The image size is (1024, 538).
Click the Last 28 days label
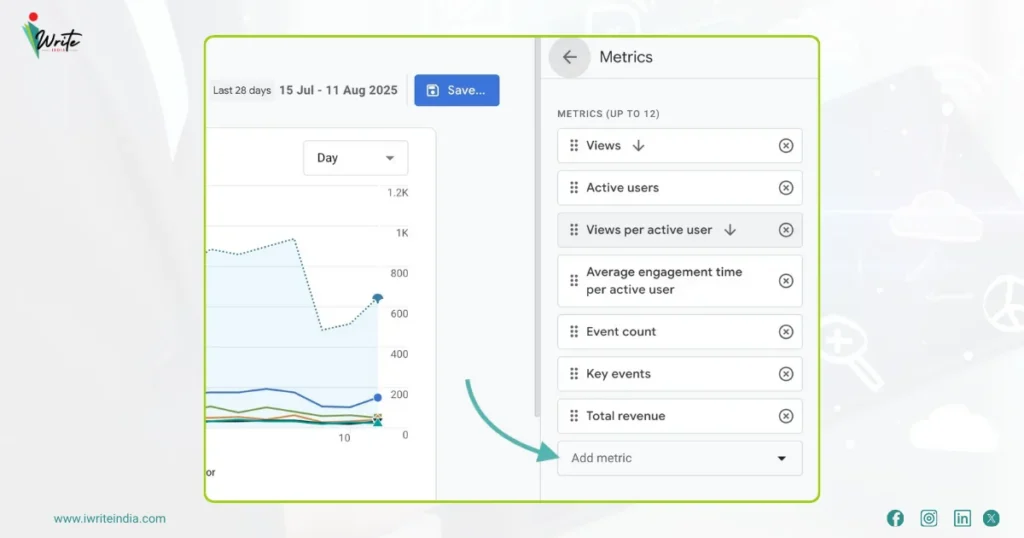pos(242,90)
